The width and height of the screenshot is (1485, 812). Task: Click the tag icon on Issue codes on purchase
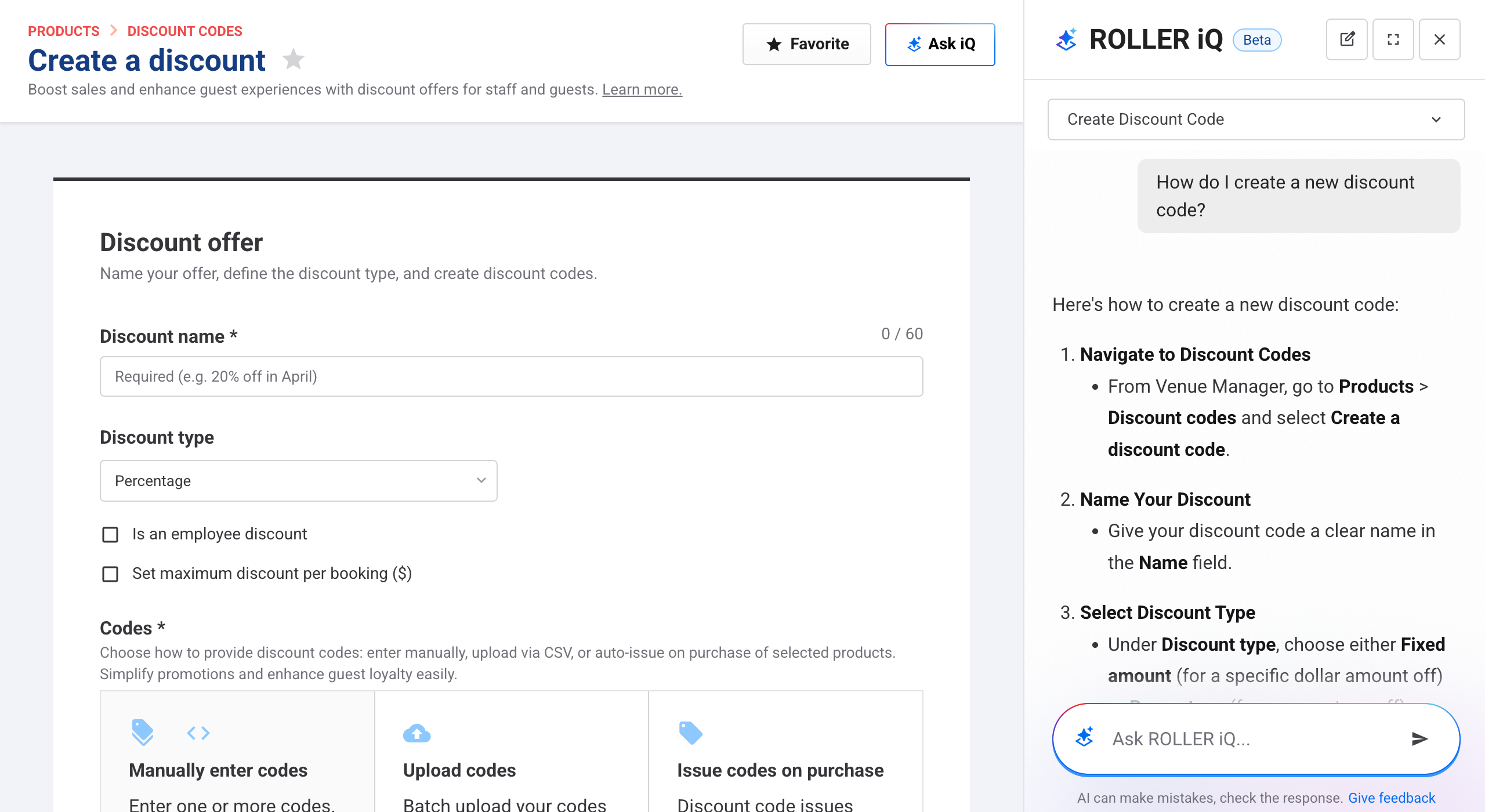[x=691, y=733]
